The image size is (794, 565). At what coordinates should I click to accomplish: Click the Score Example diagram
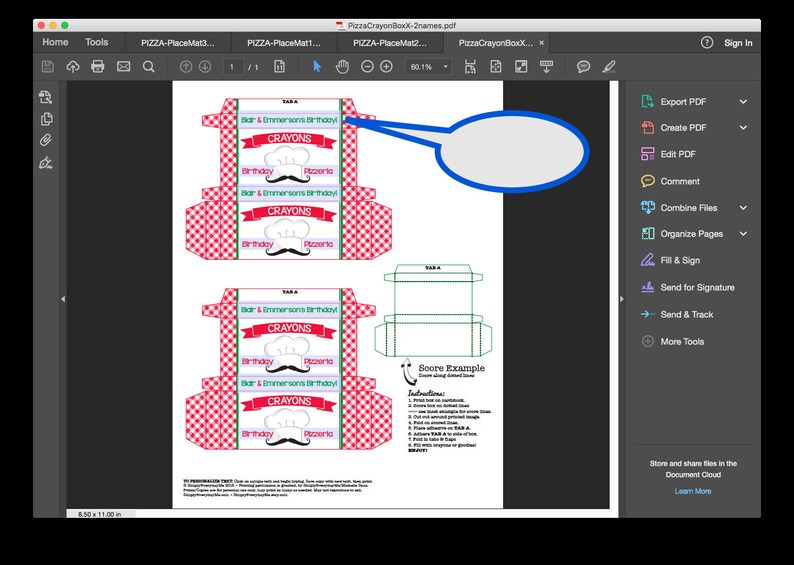433,310
